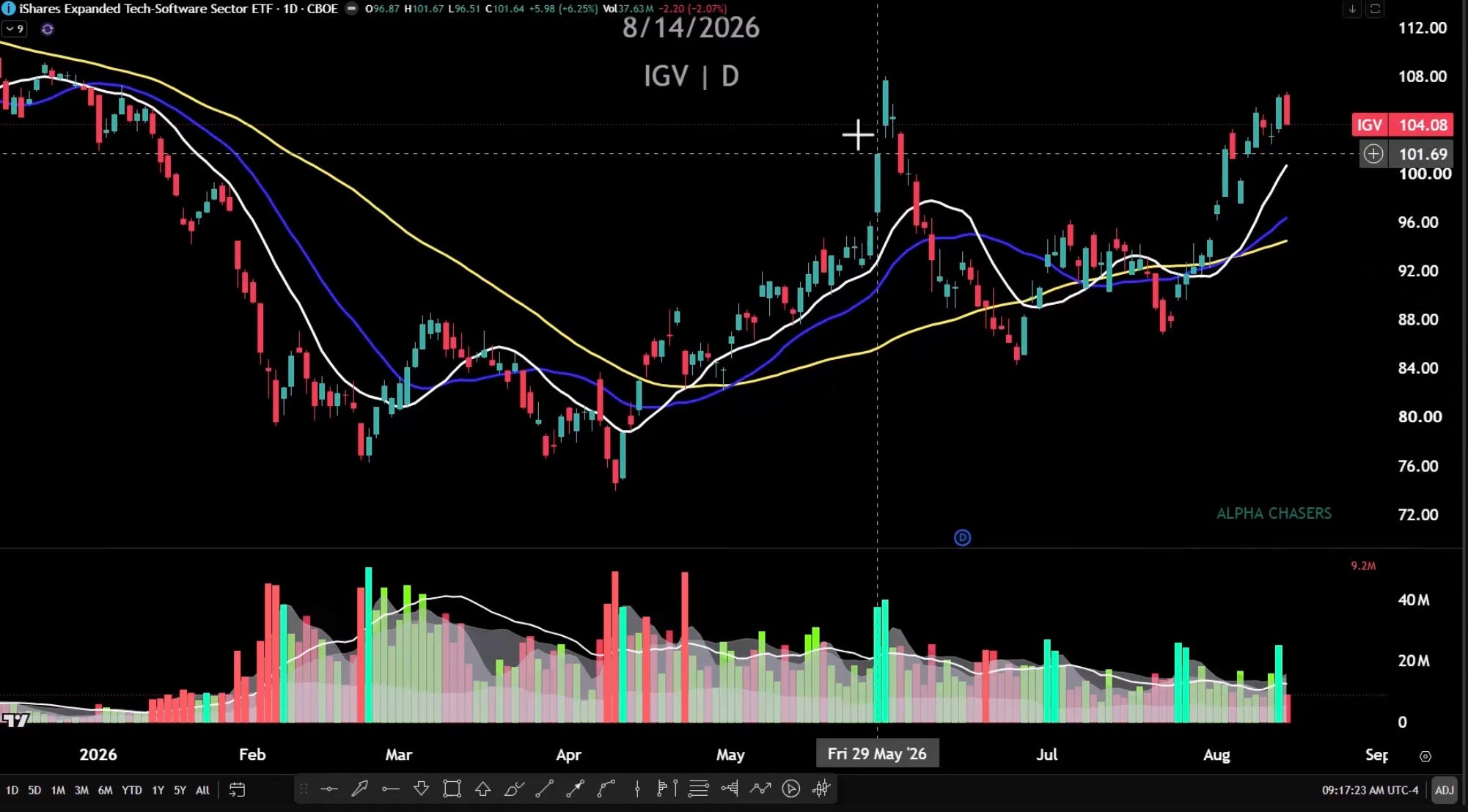Screen dimensions: 1468x812
Task: Select the horizontal ray tool
Action: click(391, 789)
